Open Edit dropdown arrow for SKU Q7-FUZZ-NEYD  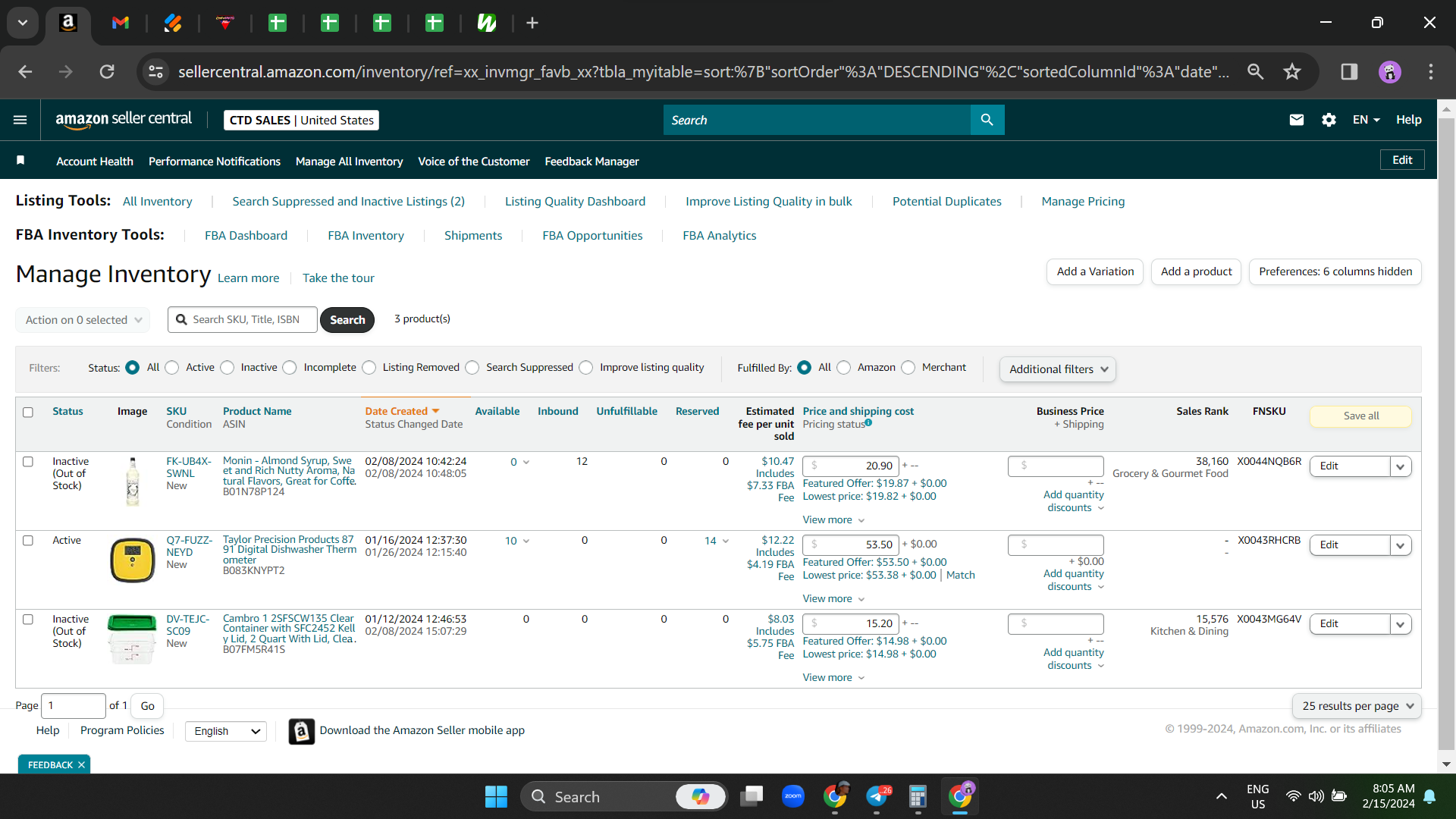(1401, 545)
